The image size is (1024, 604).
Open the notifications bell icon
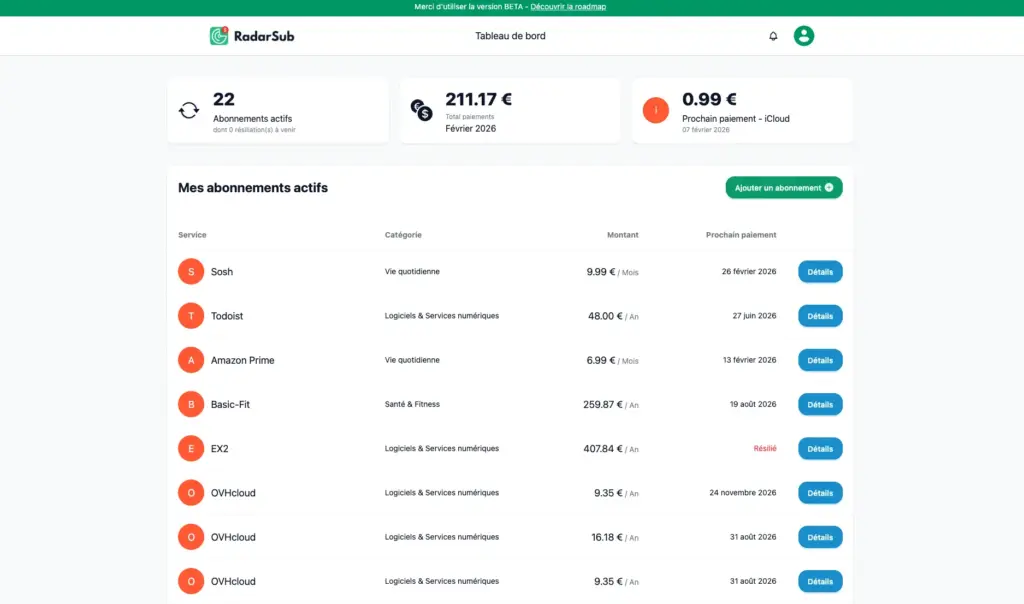coord(773,35)
